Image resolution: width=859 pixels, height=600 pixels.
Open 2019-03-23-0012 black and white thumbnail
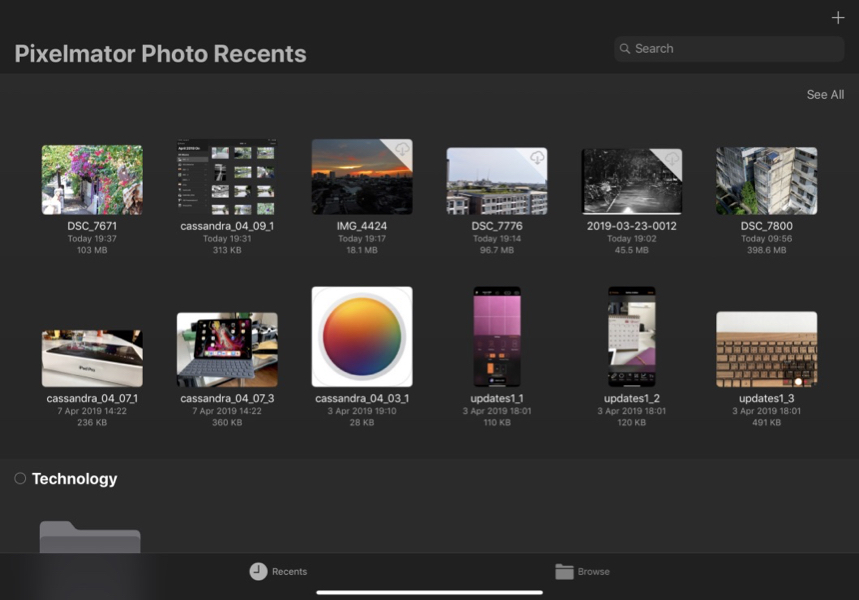click(x=632, y=181)
